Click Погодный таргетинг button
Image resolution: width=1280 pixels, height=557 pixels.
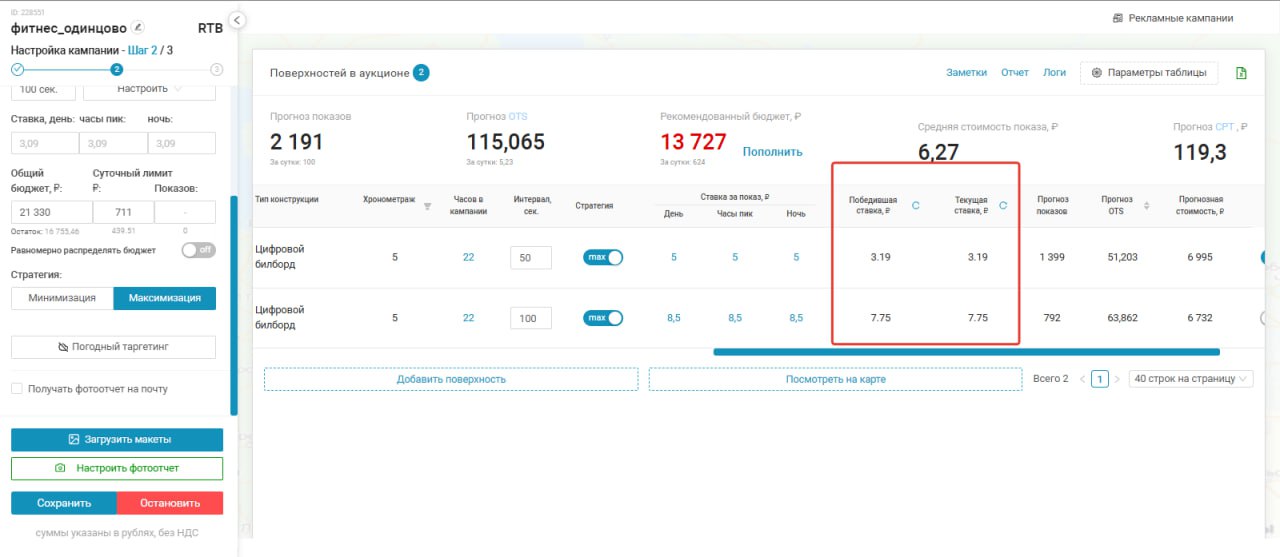(x=113, y=347)
